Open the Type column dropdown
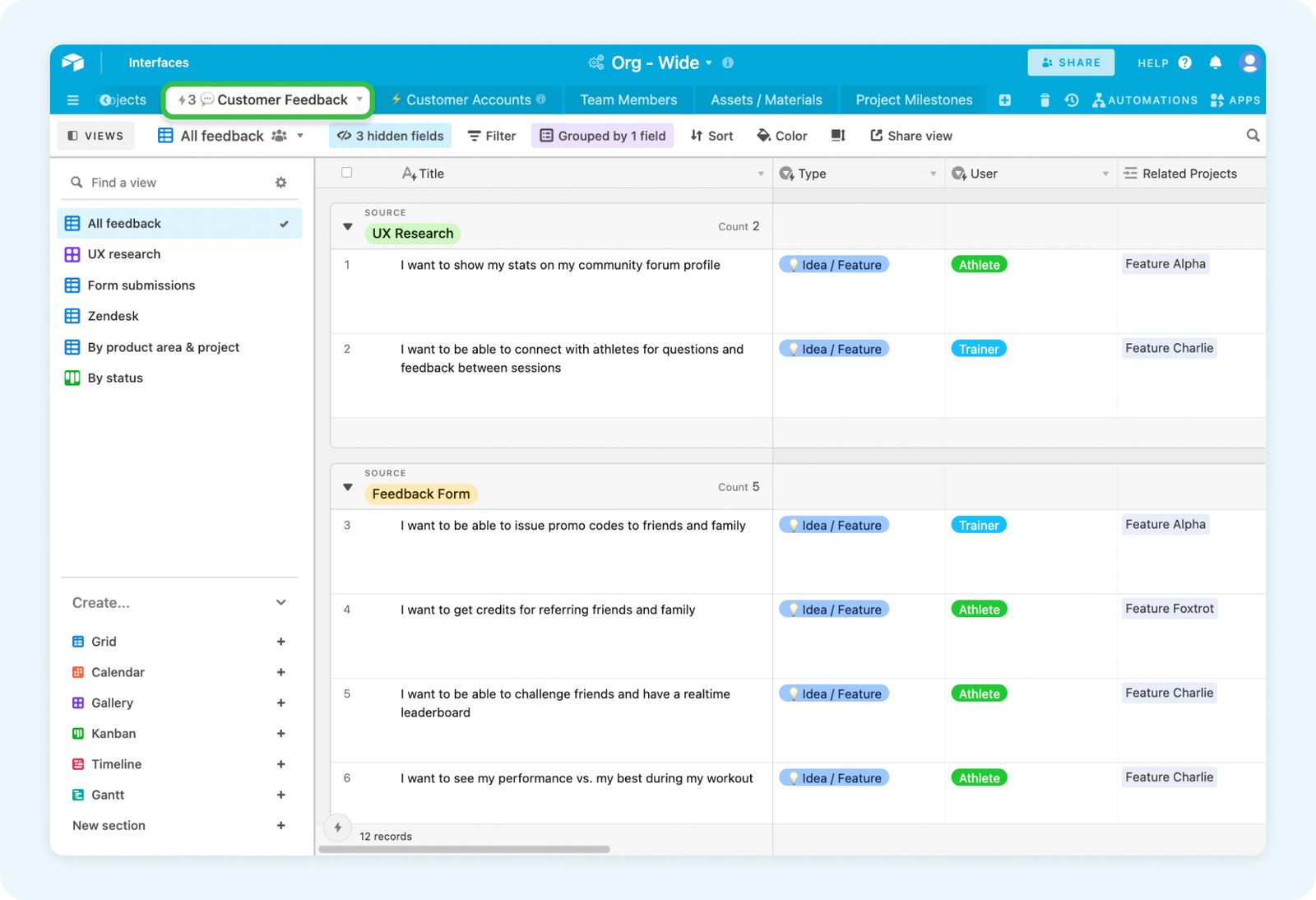 pos(934,174)
